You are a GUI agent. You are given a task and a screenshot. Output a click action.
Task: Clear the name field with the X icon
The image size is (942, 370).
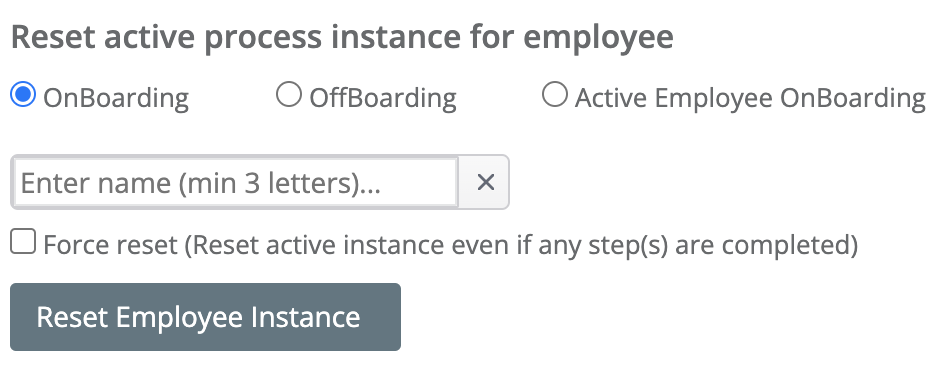tap(485, 182)
